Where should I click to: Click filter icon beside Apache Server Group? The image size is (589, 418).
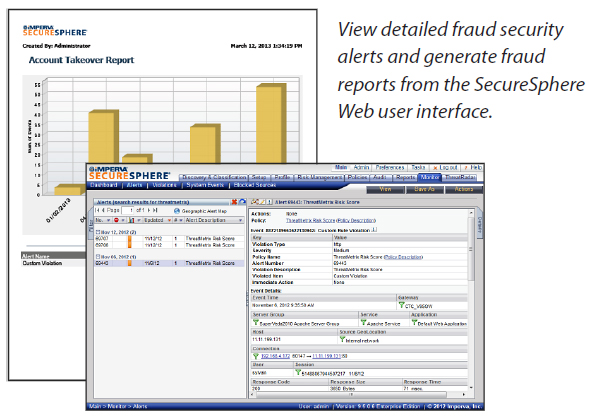(256, 323)
